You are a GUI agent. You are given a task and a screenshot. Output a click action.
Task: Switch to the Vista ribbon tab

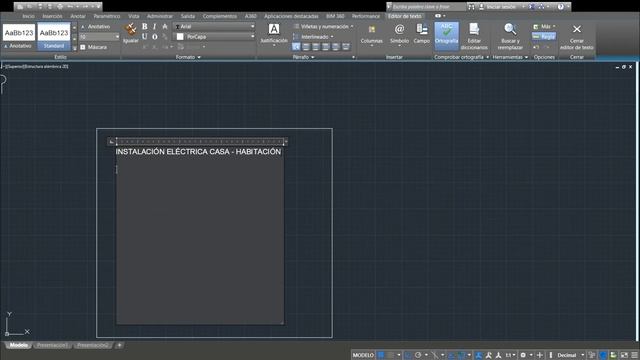[133, 16]
